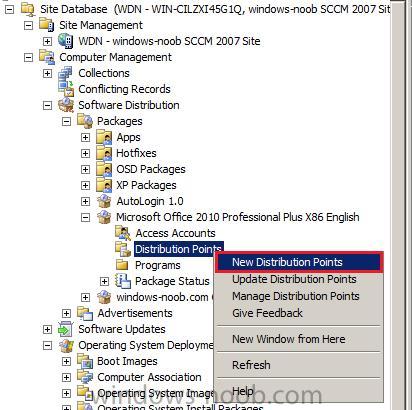Expand the Hotfixes folder
The image size is (412, 410).
click(x=85, y=153)
